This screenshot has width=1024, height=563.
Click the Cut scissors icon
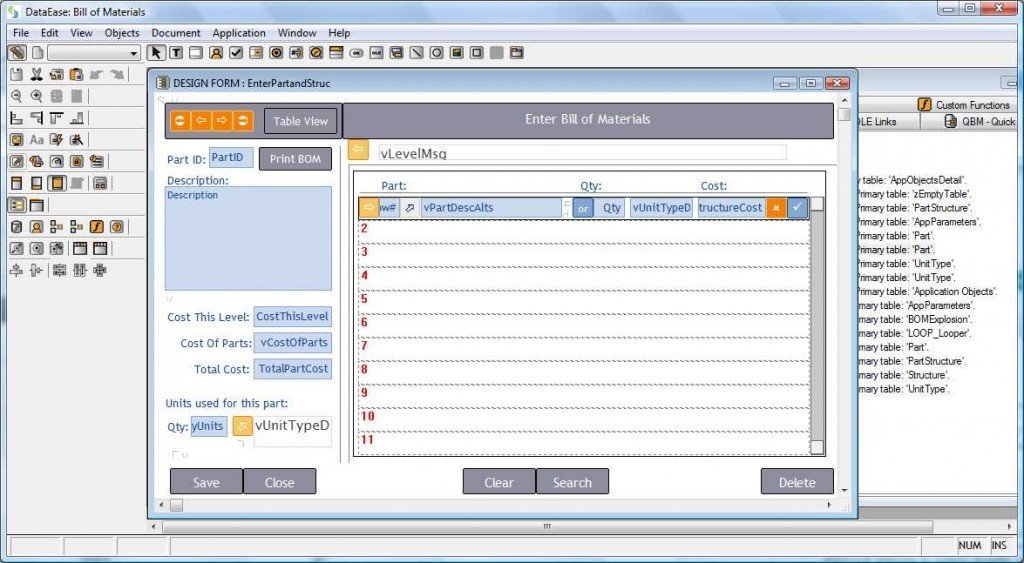click(37, 74)
